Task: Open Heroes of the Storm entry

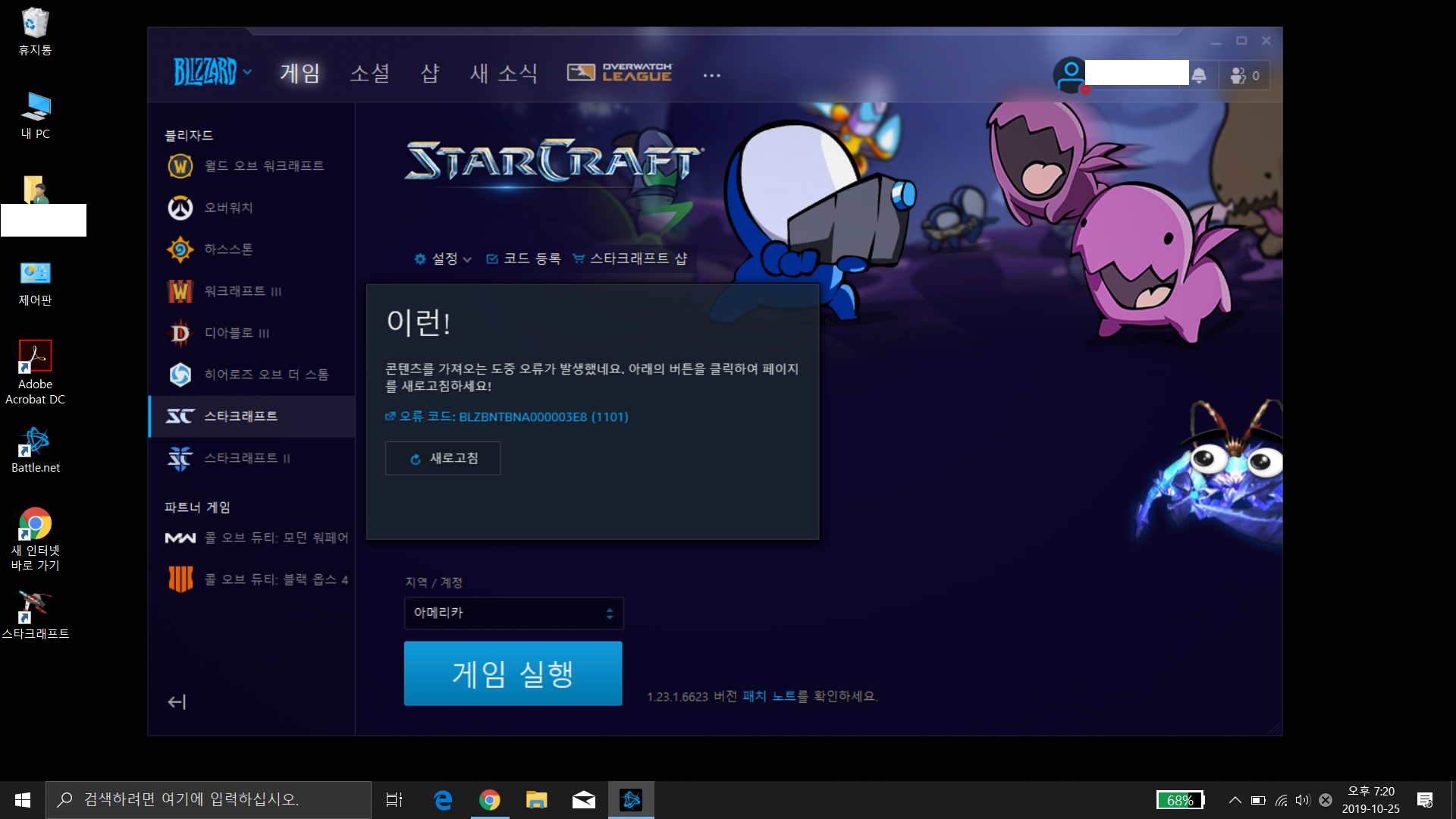Action: [265, 375]
